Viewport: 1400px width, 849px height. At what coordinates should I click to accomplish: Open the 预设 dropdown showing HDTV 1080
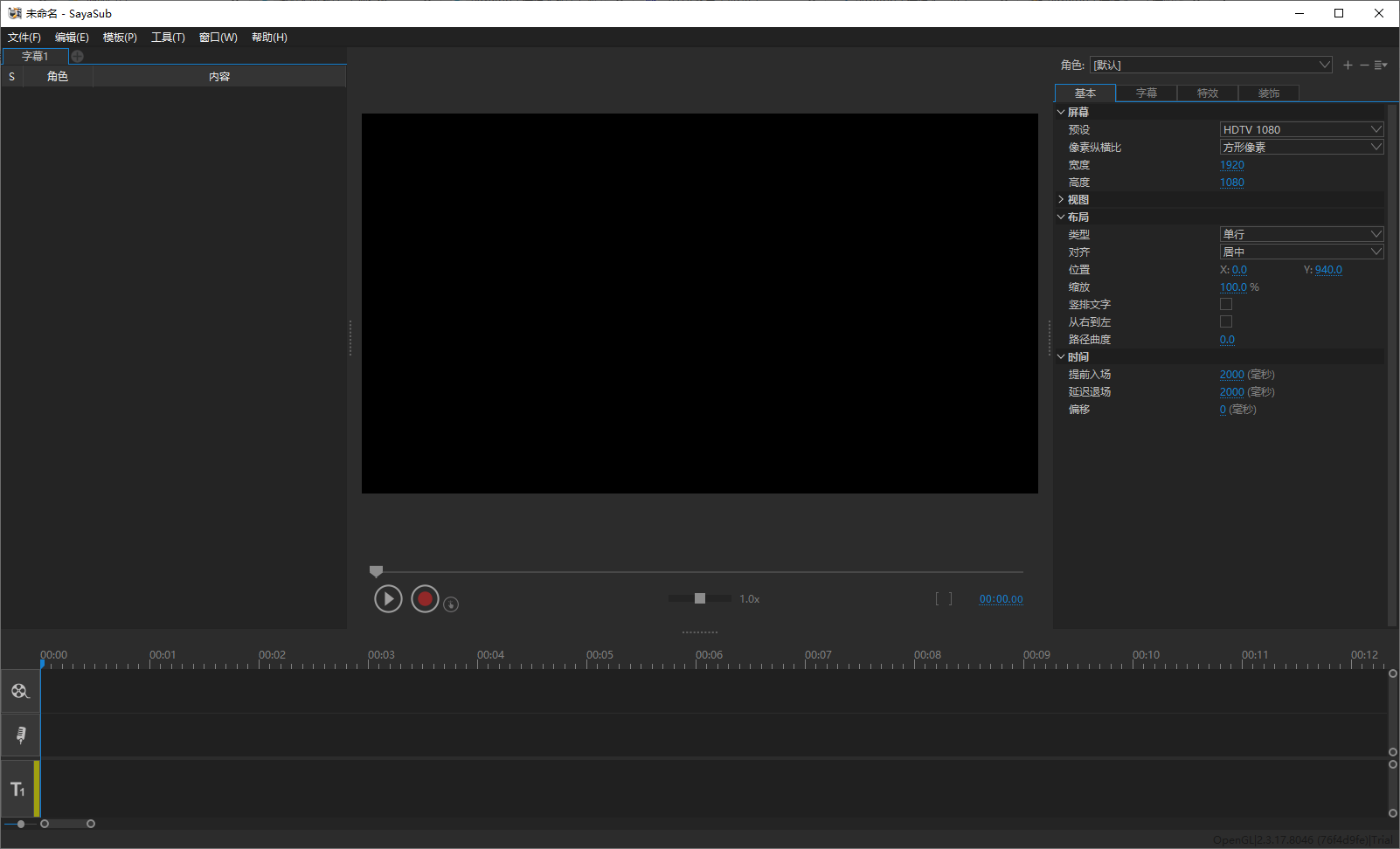pos(1301,129)
